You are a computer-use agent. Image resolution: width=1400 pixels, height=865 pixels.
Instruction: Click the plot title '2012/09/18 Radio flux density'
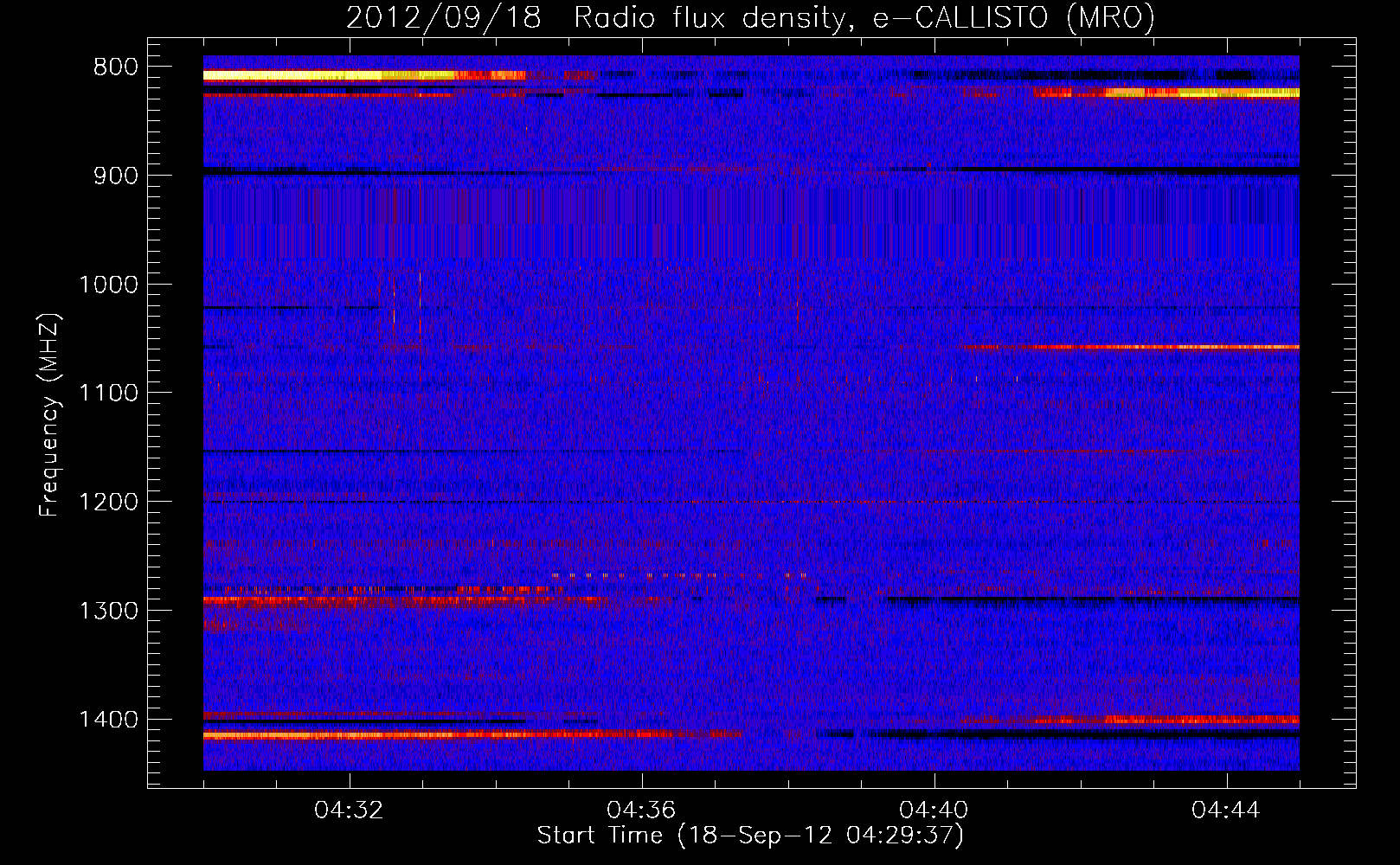pos(750,18)
